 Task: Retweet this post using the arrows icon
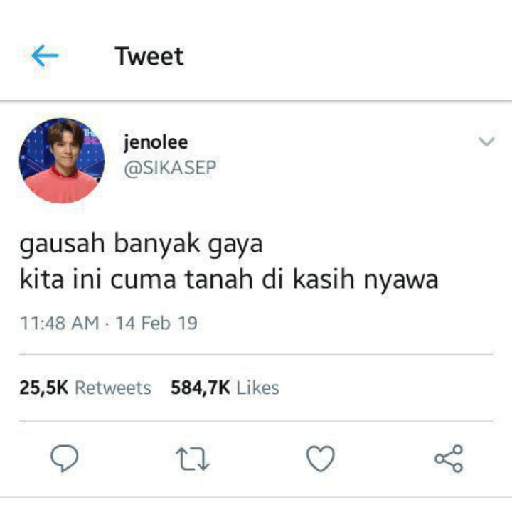point(192,459)
